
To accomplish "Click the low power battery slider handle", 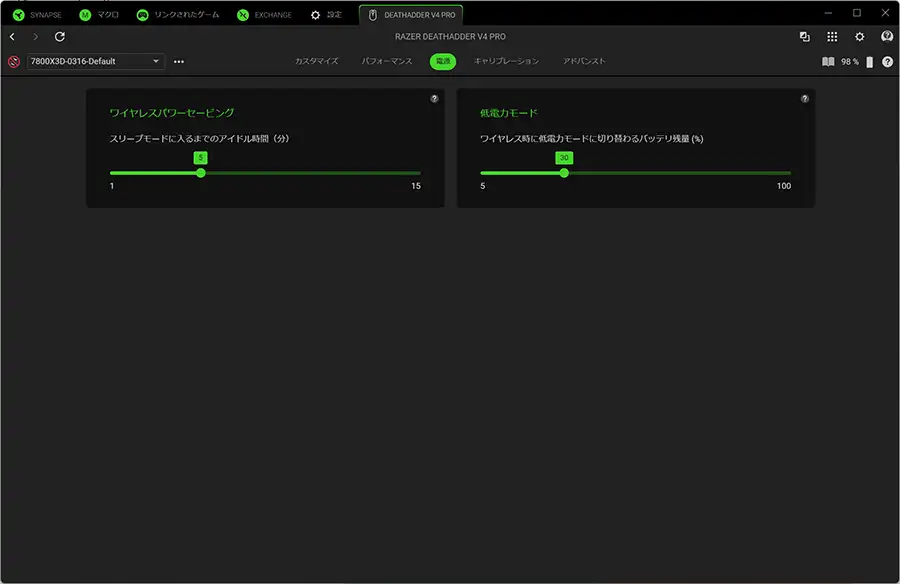I will tap(564, 173).
